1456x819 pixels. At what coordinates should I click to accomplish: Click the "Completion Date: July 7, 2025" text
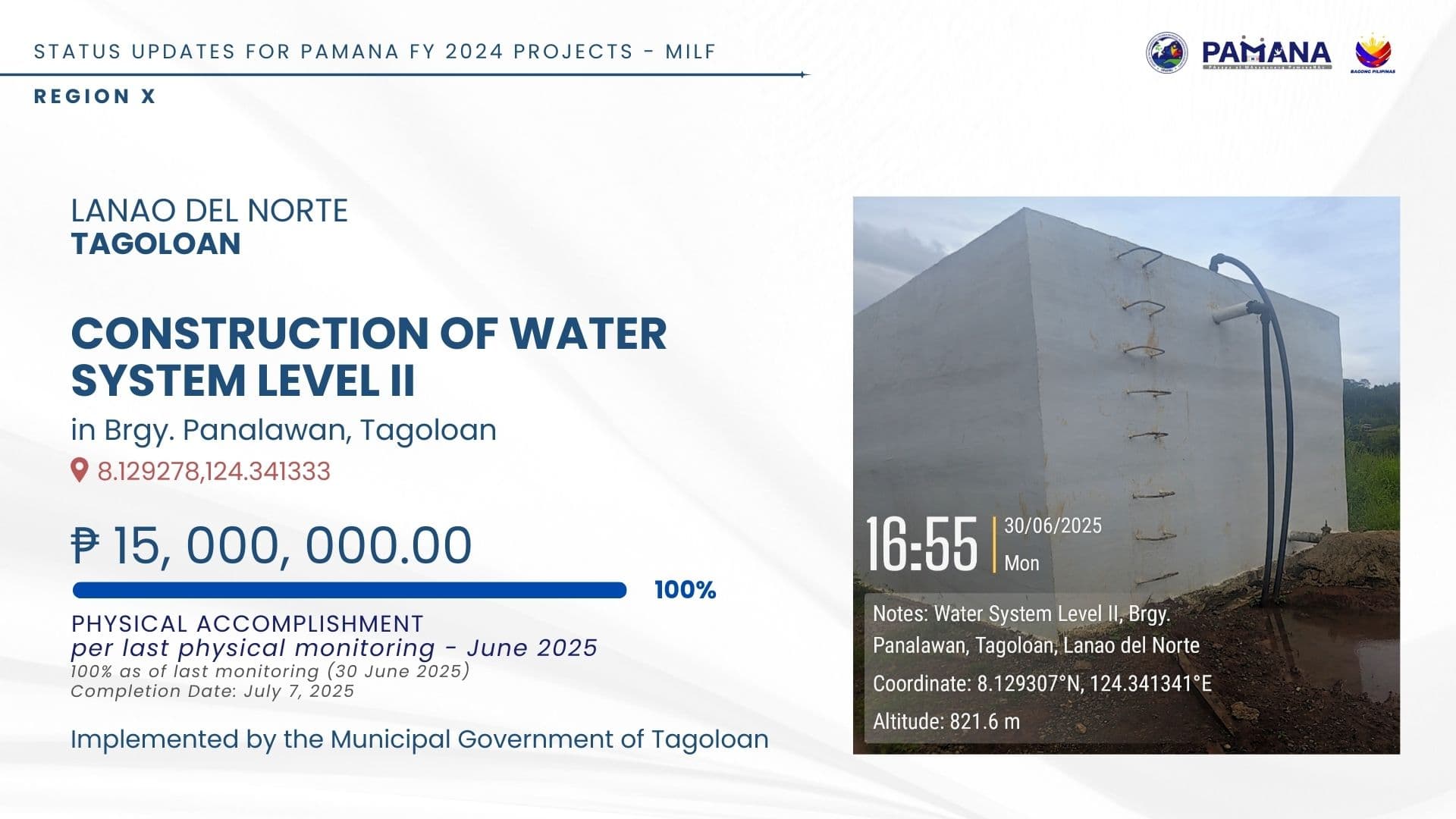pyautogui.click(x=212, y=691)
